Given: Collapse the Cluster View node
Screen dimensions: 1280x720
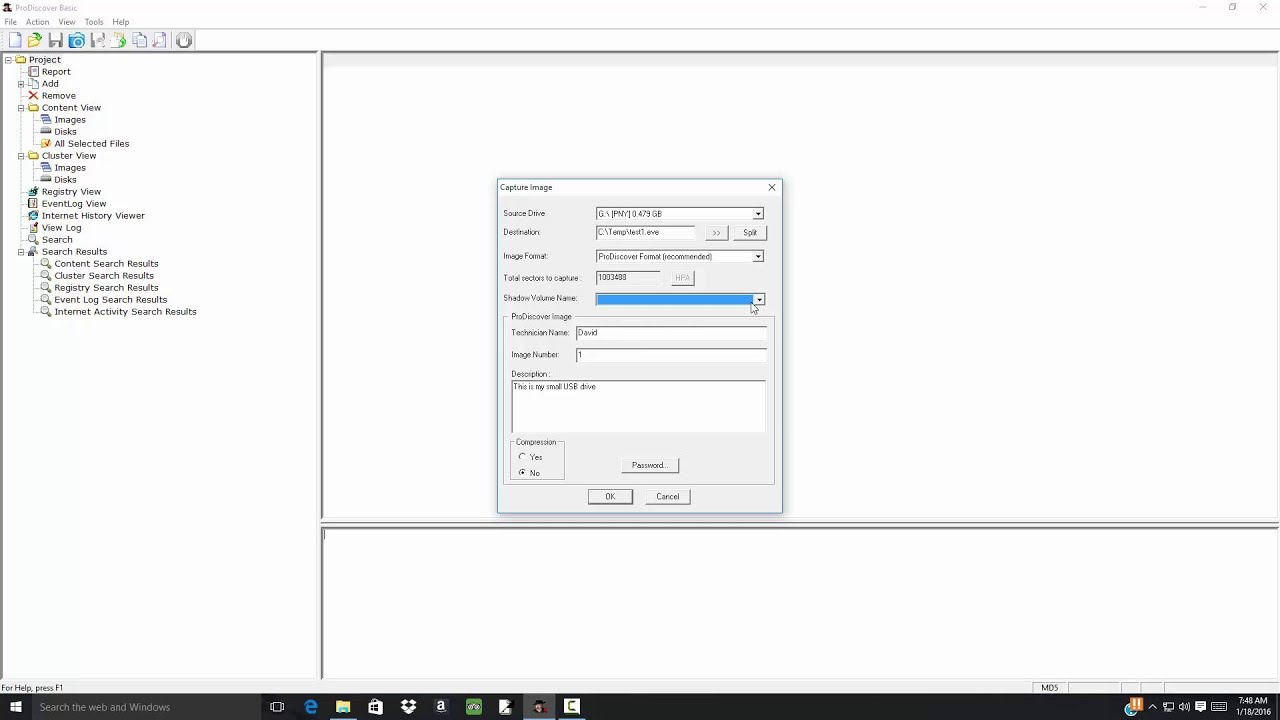Looking at the screenshot, I should pos(21,156).
